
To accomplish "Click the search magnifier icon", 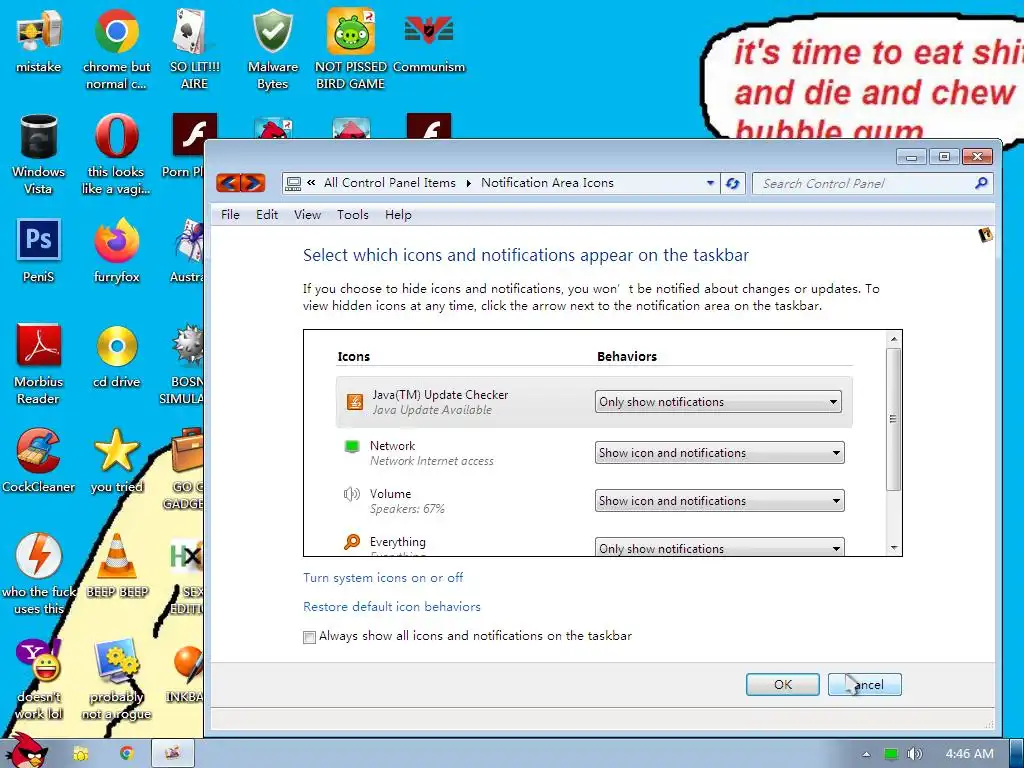I will point(981,184).
